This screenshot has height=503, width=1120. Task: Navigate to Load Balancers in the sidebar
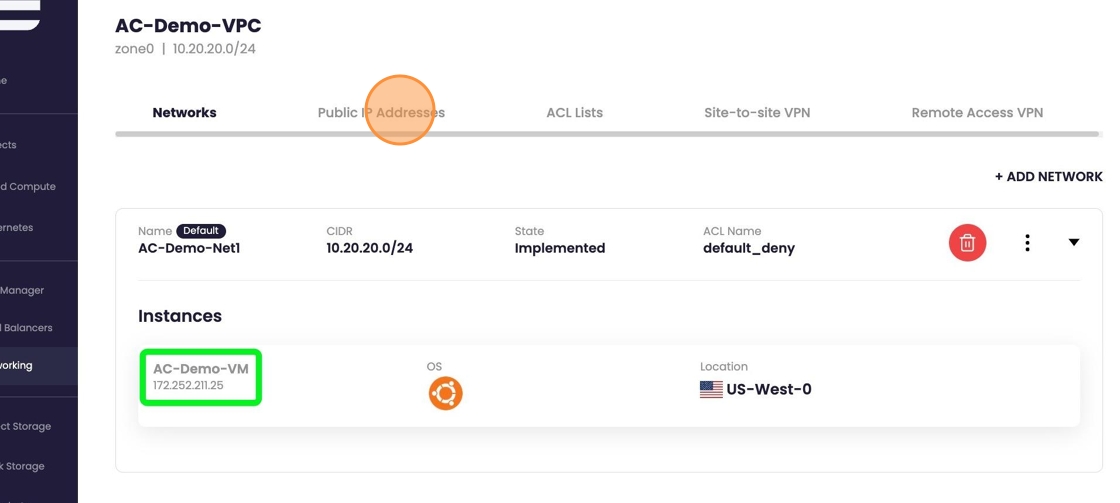coord(27,328)
